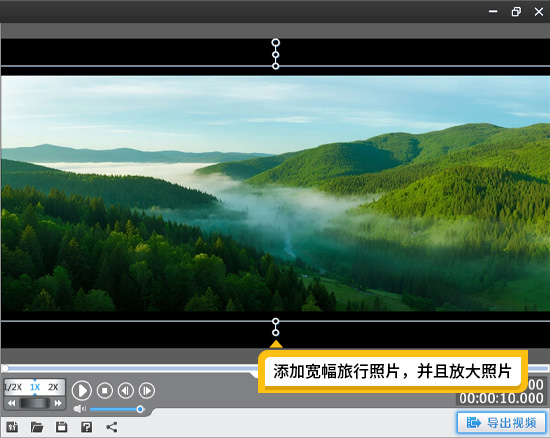This screenshot has width=550, height=438.
Task: Click the volume slider handle
Action: click(x=140, y=409)
